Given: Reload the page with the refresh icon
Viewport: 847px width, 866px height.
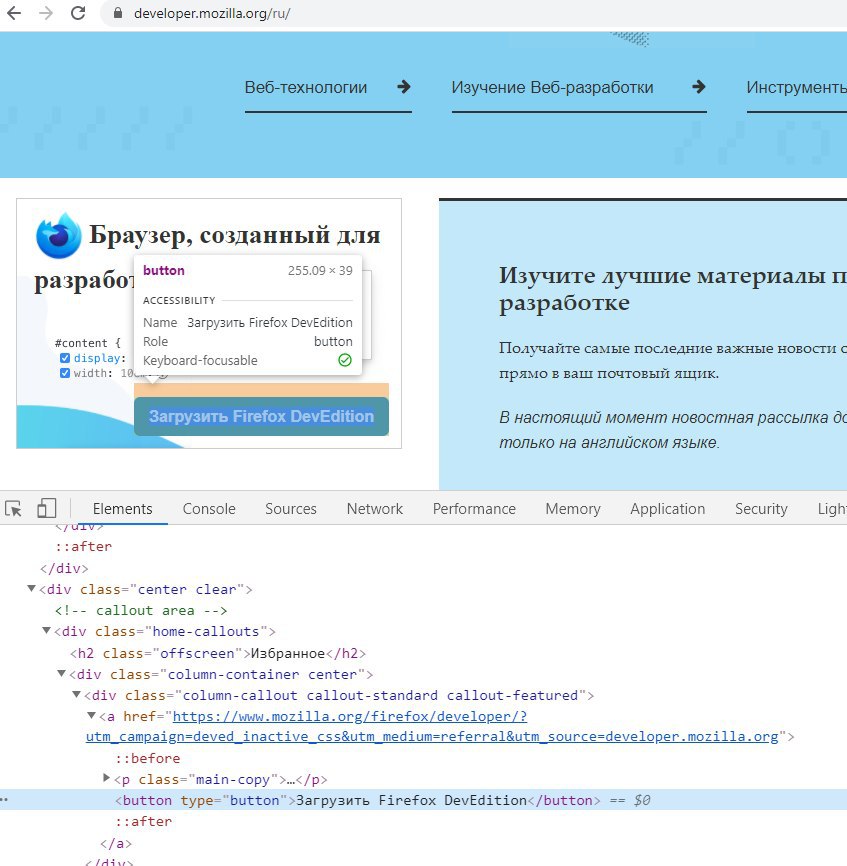Looking at the screenshot, I should pyautogui.click(x=78, y=13).
